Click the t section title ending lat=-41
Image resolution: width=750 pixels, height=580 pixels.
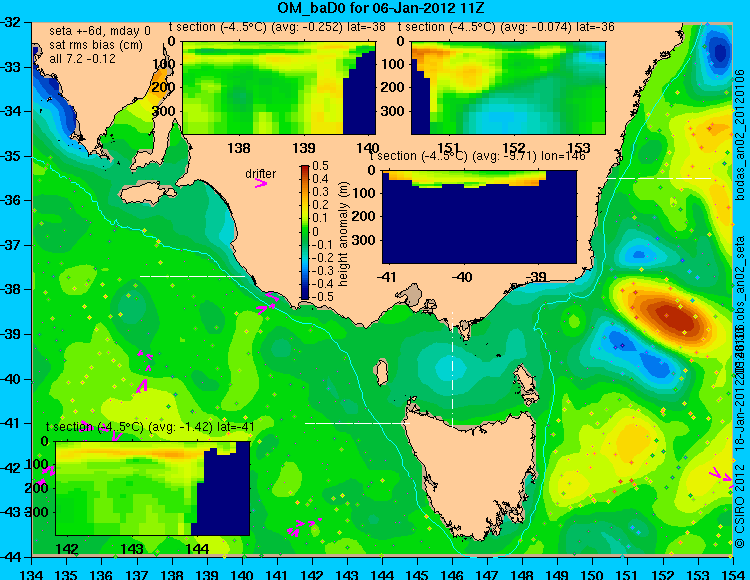coord(150,427)
